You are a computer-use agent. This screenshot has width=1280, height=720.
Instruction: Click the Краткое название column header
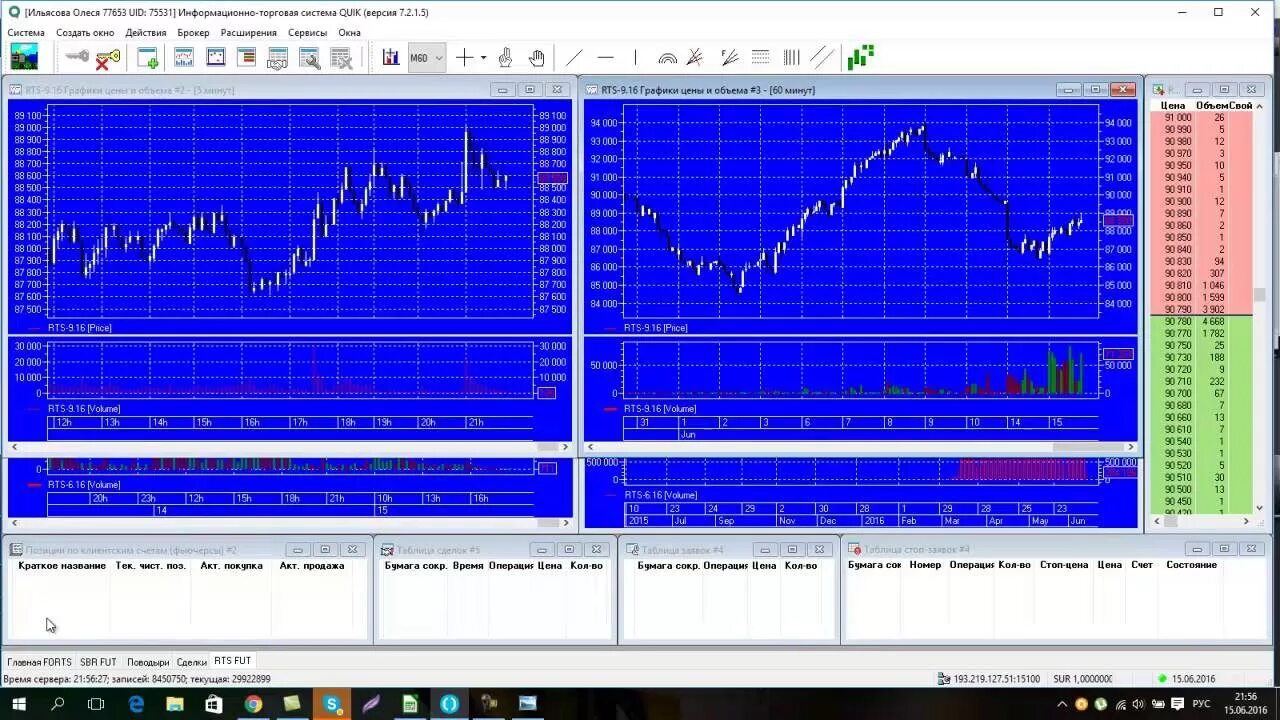62,566
